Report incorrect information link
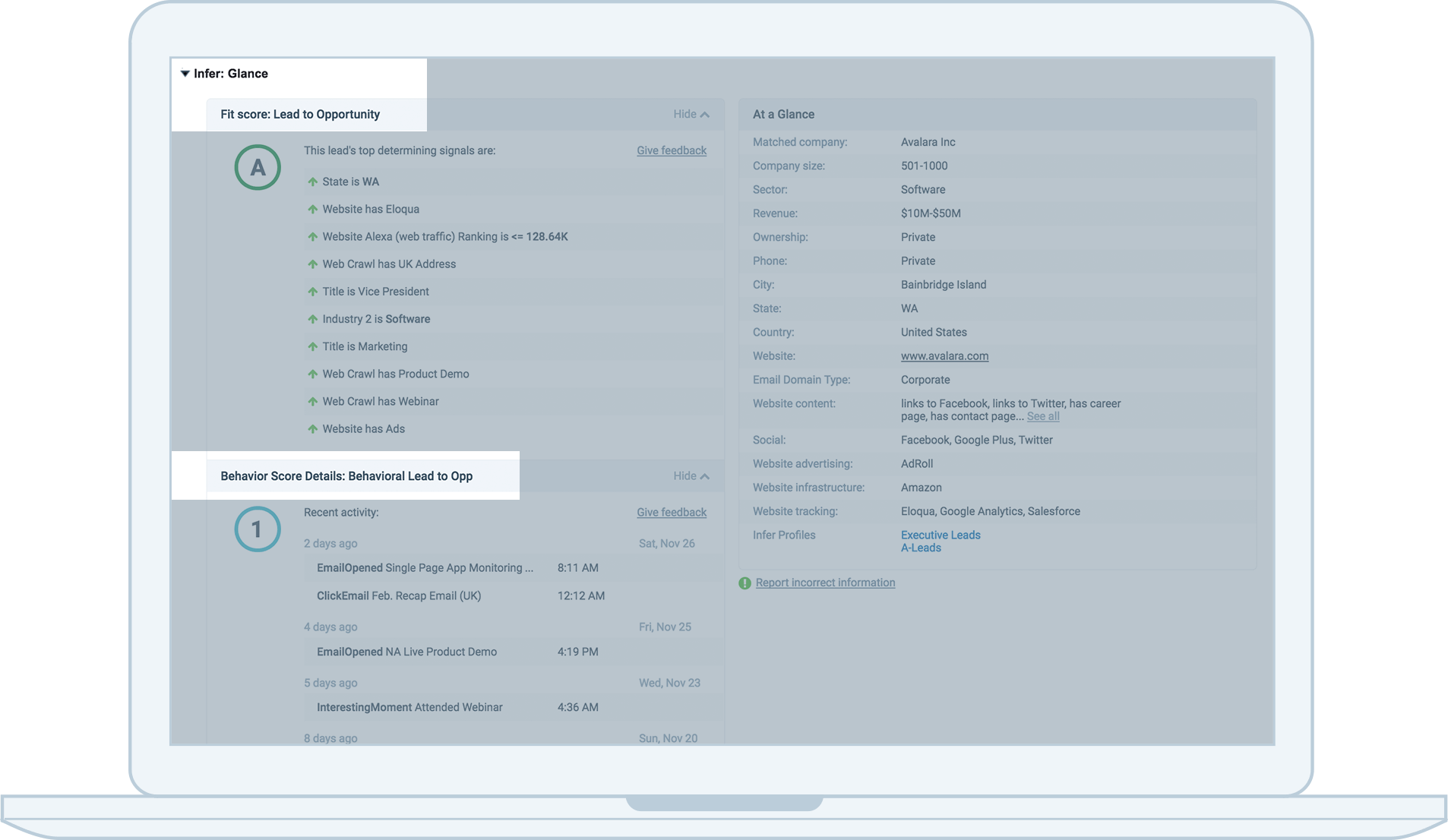The image size is (1448, 840). click(825, 583)
